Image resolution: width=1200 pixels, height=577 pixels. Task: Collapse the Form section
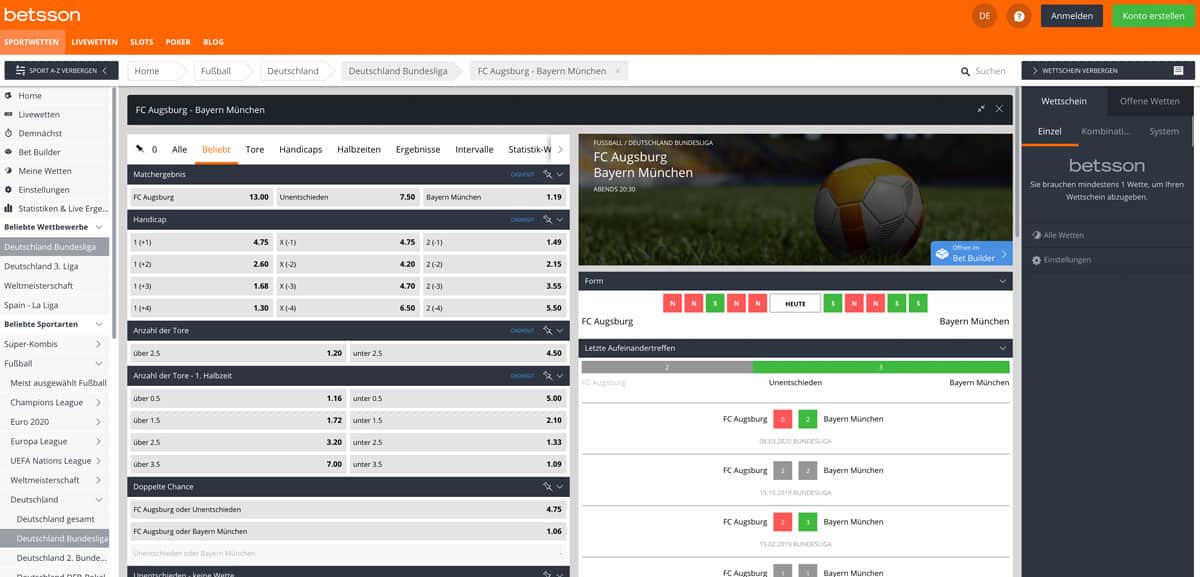pos(1003,281)
